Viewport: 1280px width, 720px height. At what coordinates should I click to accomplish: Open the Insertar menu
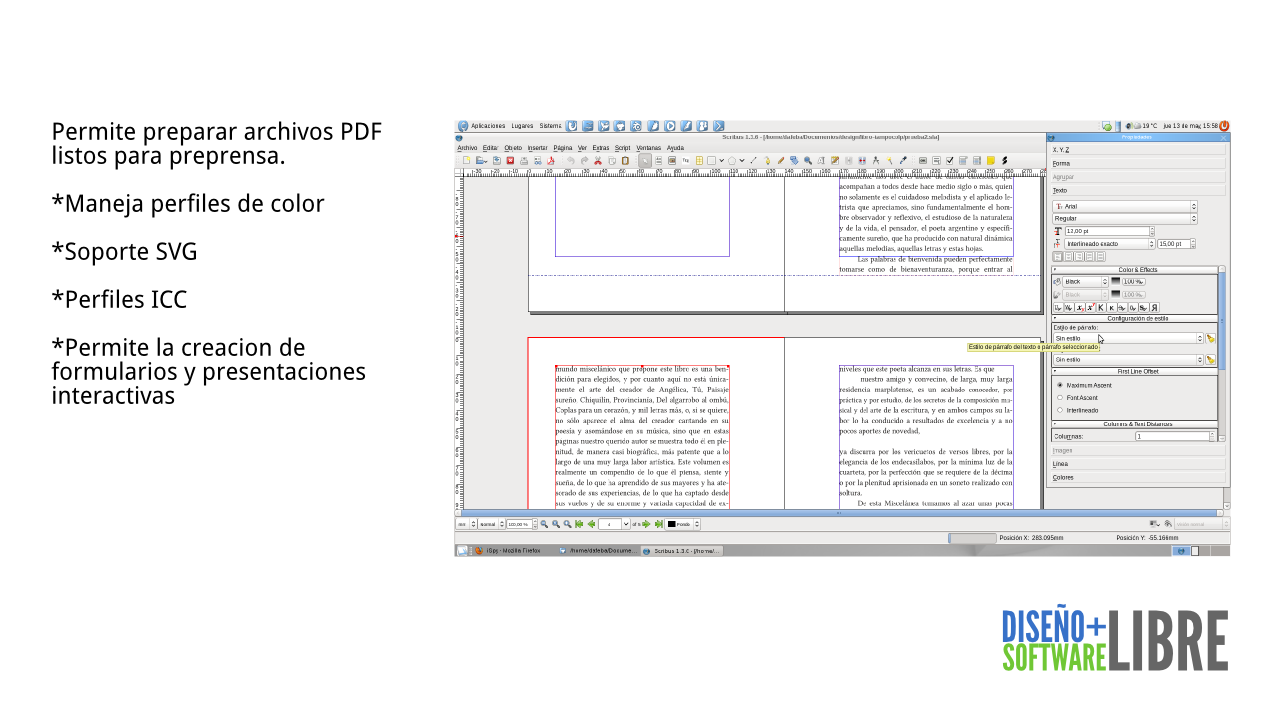click(x=538, y=148)
